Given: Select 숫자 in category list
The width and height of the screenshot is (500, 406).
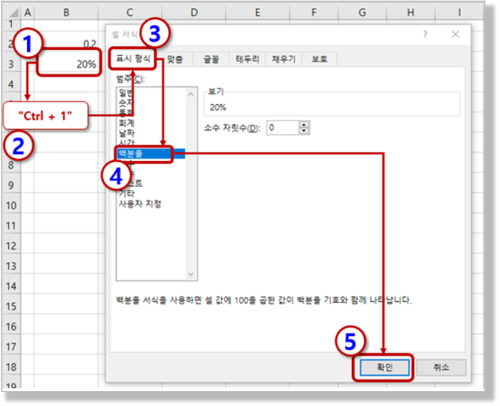Looking at the screenshot, I should click(126, 103).
